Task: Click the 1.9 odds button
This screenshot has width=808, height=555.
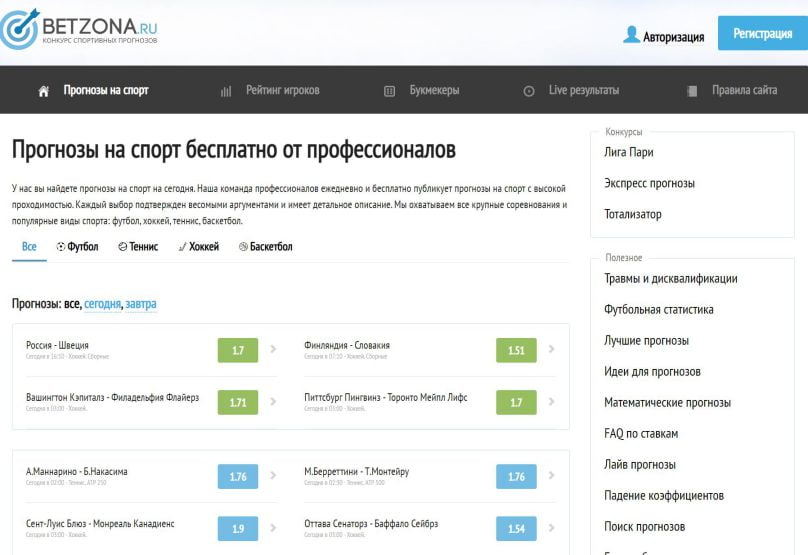Action: pos(238,529)
